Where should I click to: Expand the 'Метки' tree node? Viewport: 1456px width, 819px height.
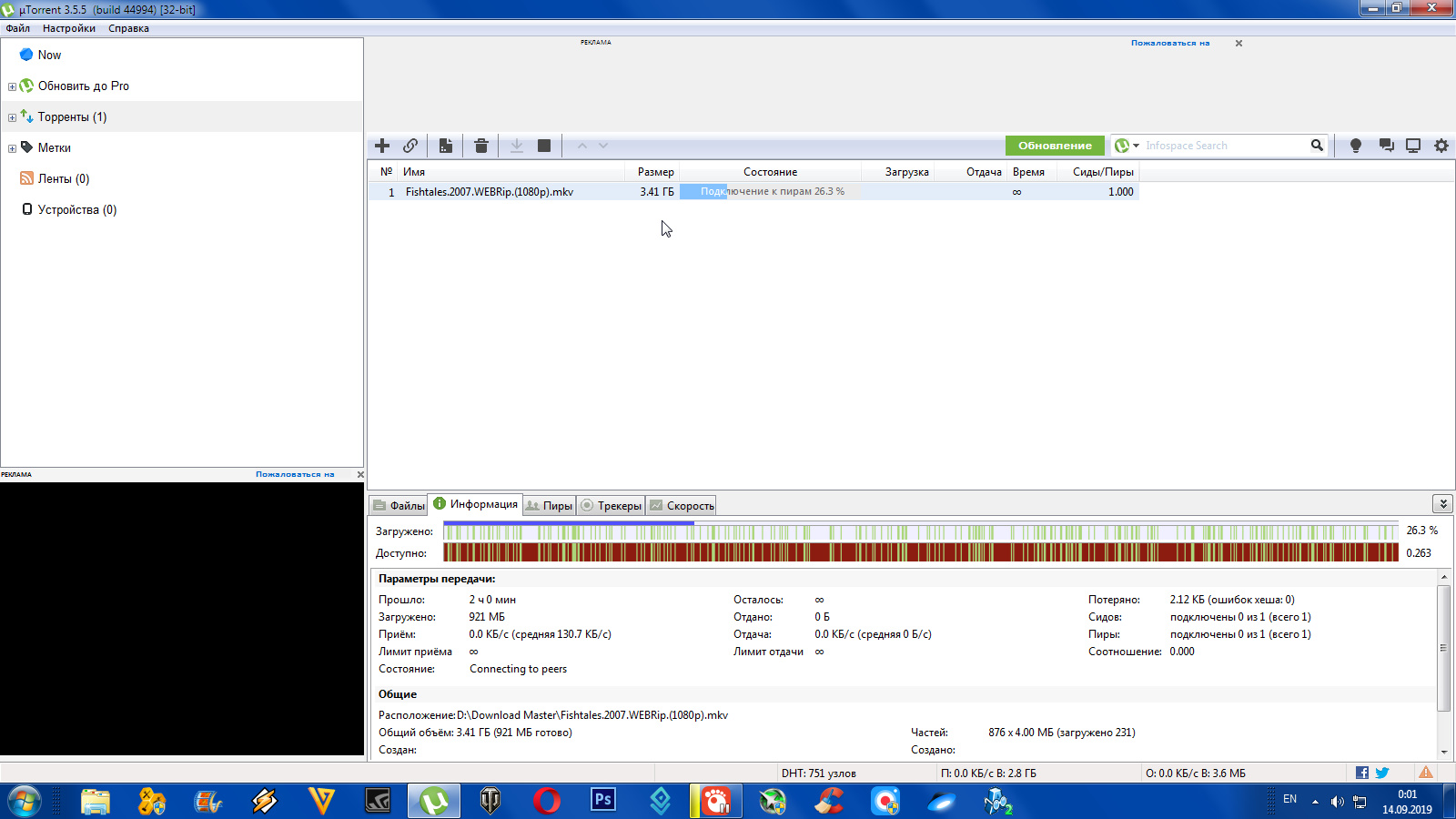click(x=12, y=148)
